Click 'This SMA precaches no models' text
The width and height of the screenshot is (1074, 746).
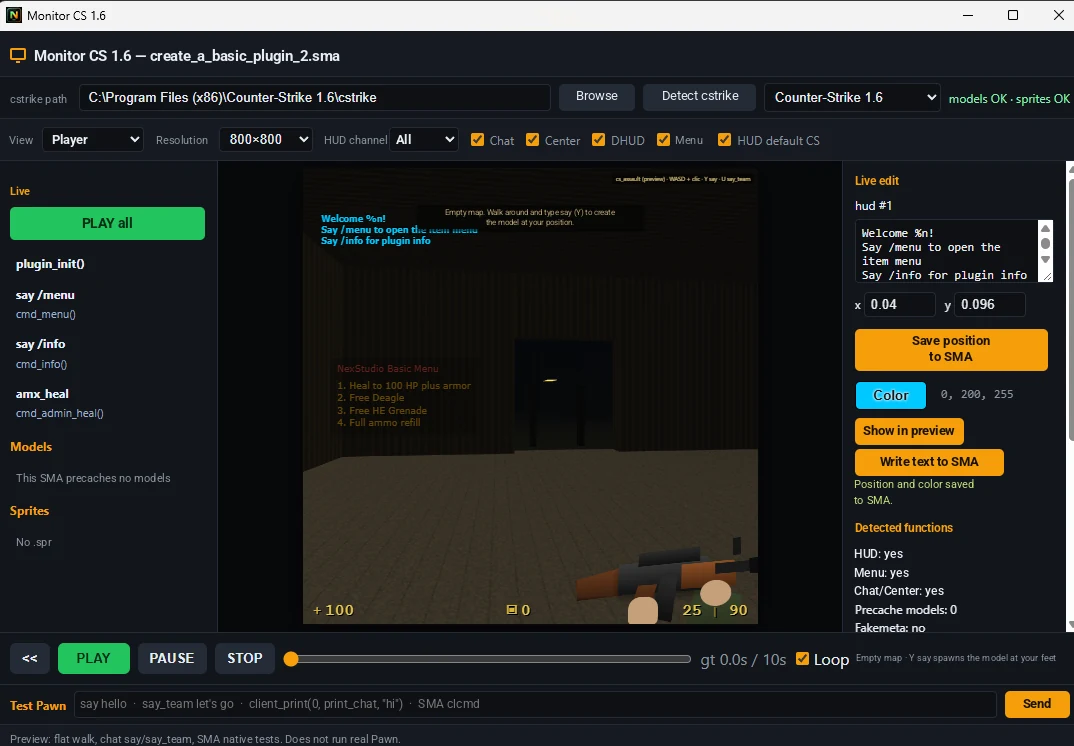[x=93, y=478]
